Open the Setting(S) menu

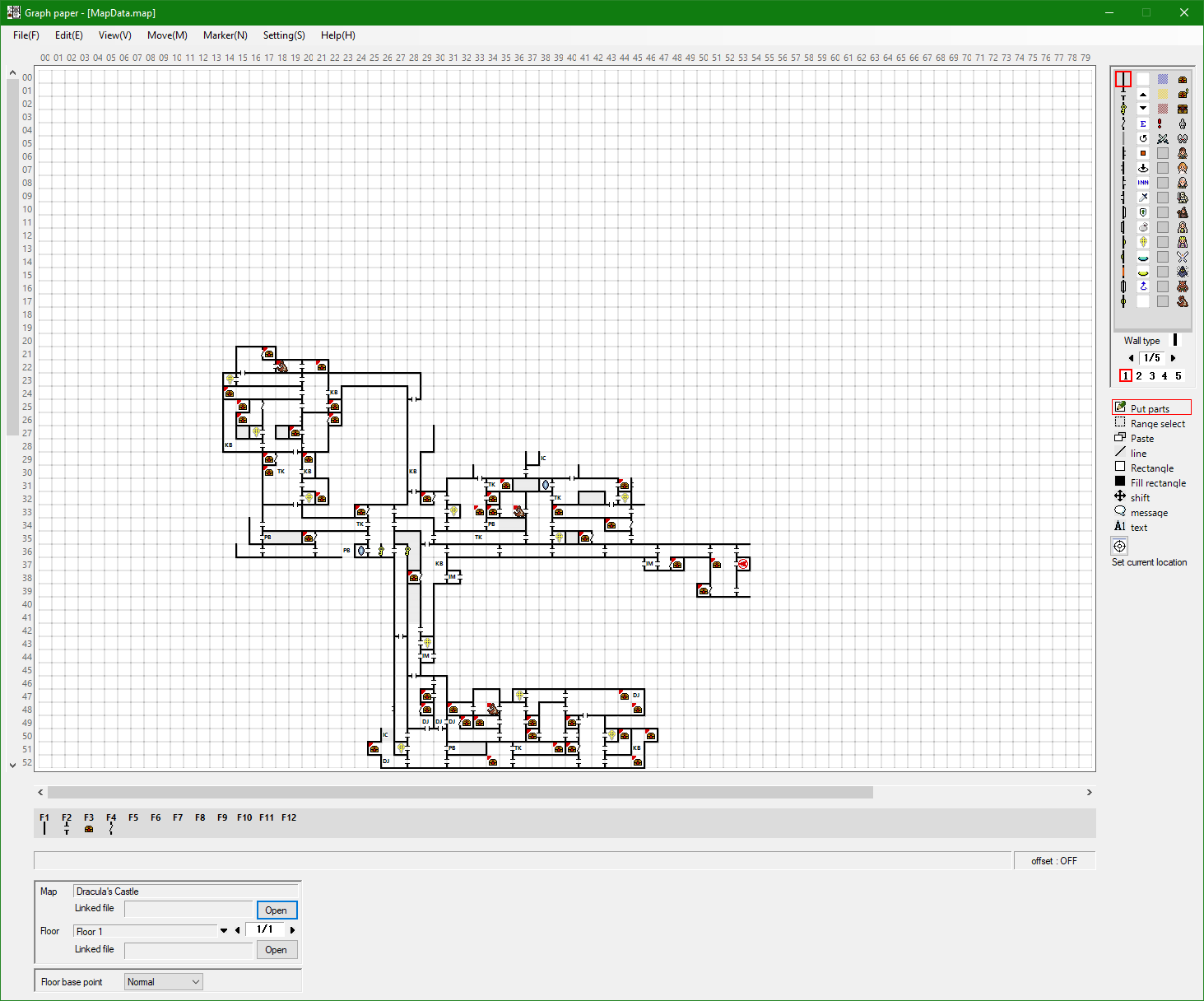[284, 35]
